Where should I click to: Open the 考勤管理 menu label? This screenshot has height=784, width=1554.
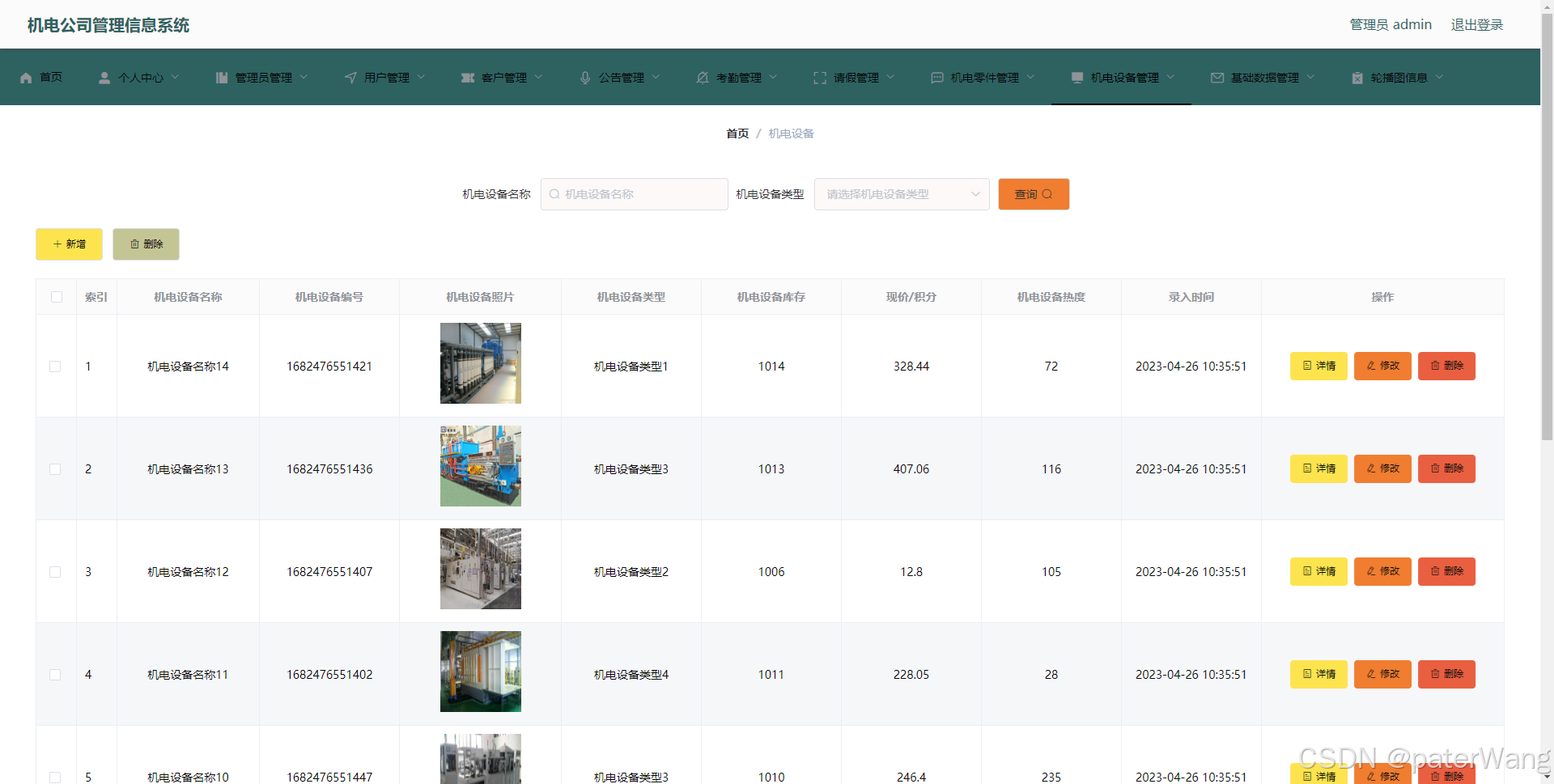pyautogui.click(x=739, y=78)
